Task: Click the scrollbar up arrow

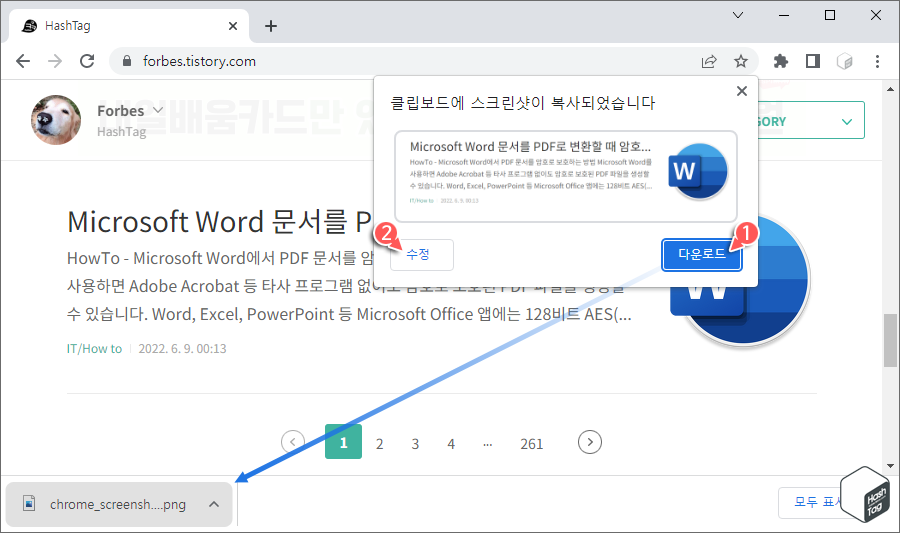Action: (890, 90)
